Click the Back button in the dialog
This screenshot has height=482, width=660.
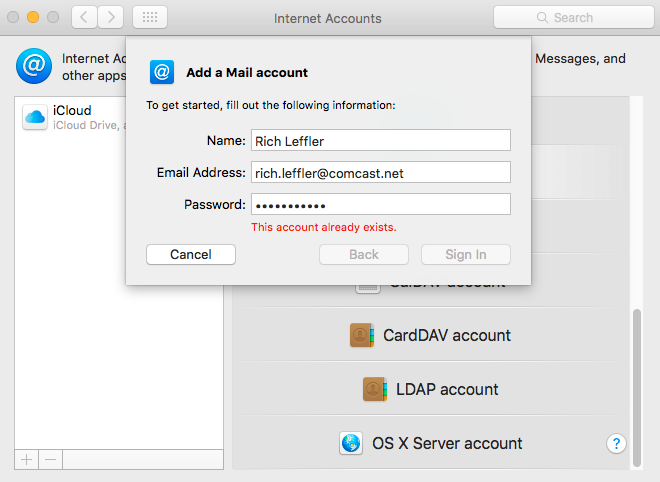(364, 254)
